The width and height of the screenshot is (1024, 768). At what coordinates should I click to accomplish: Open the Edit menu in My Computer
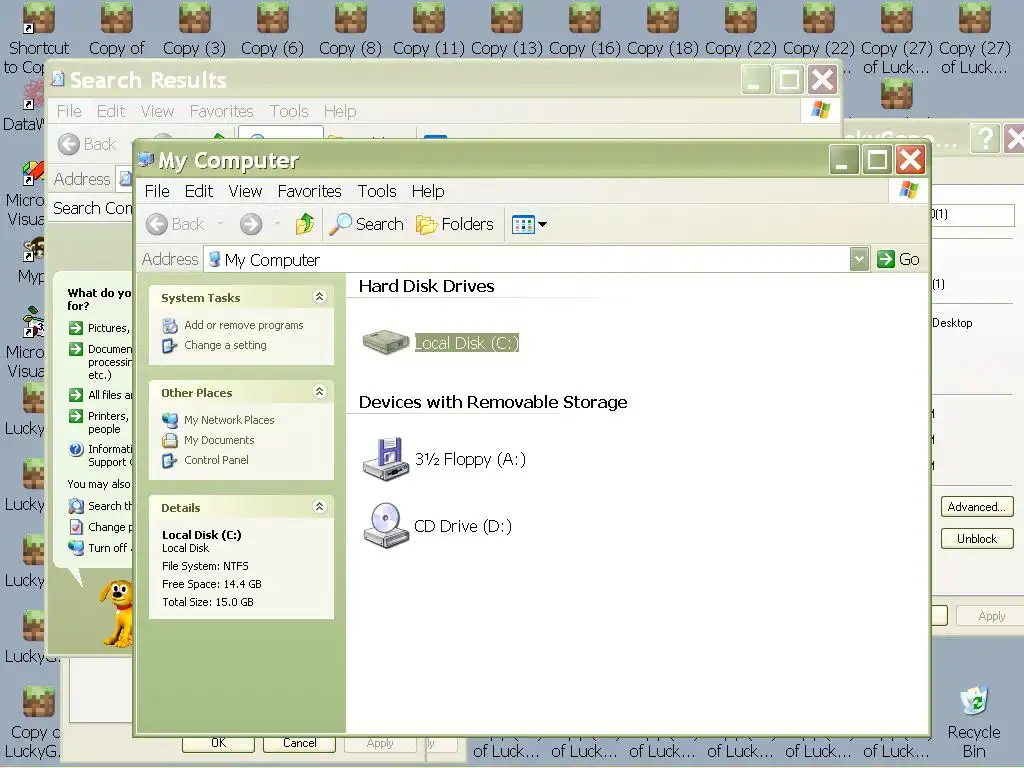199,191
